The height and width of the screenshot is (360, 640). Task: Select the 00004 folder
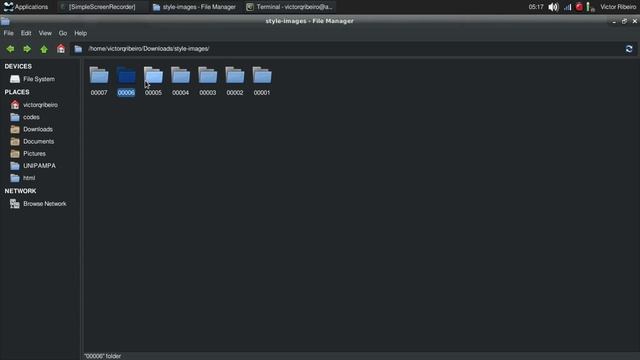click(x=180, y=81)
